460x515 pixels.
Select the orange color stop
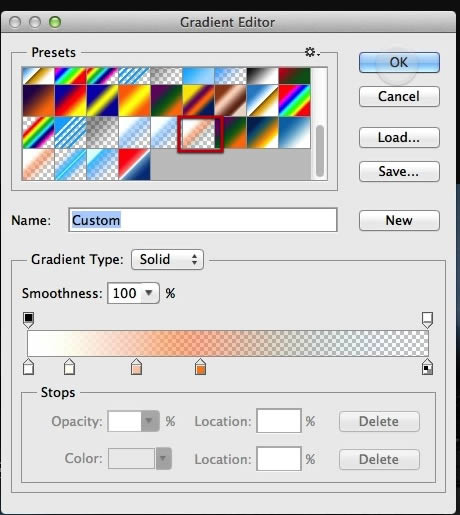tap(200, 367)
